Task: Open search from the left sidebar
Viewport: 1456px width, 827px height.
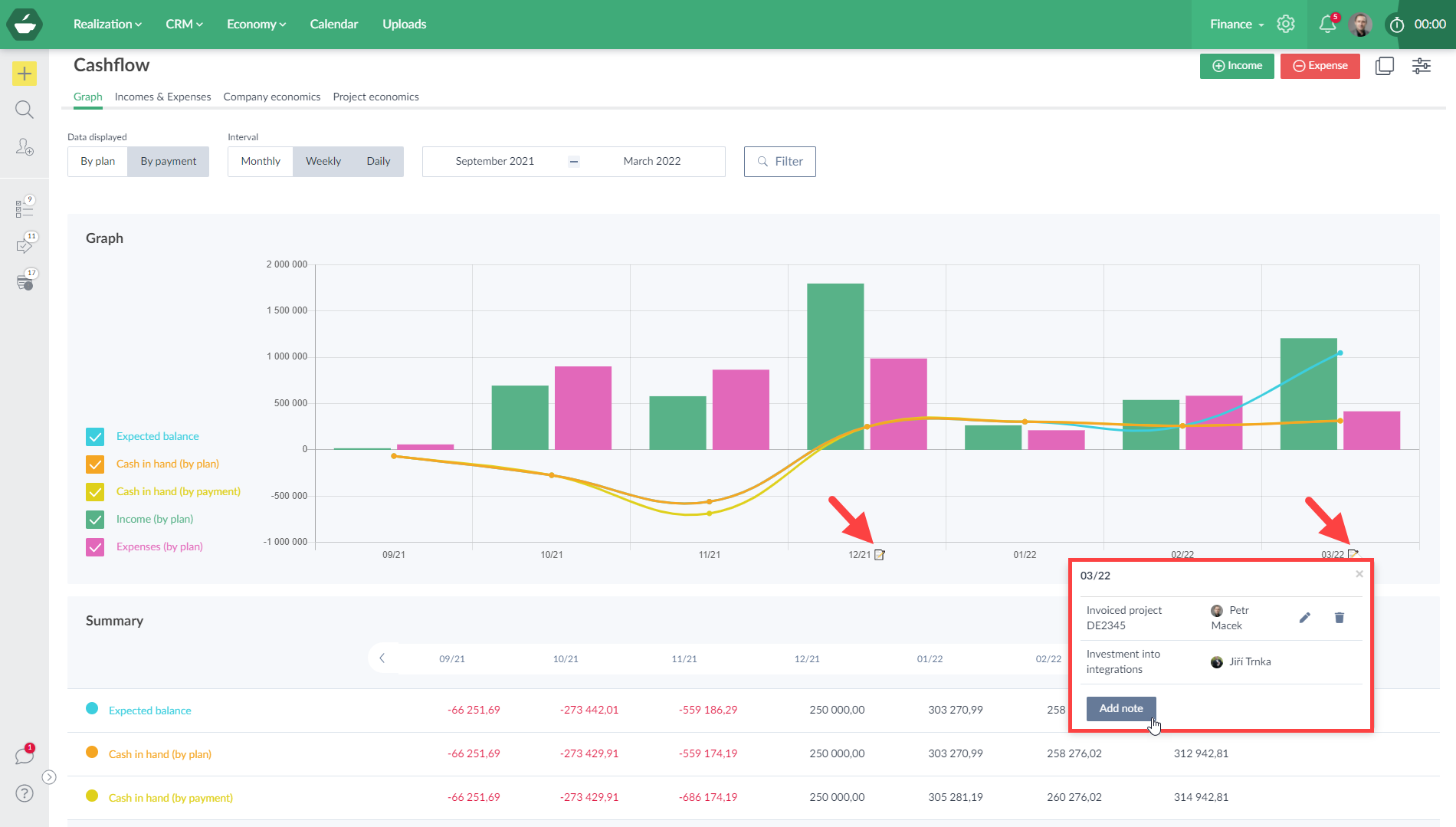Action: point(25,110)
